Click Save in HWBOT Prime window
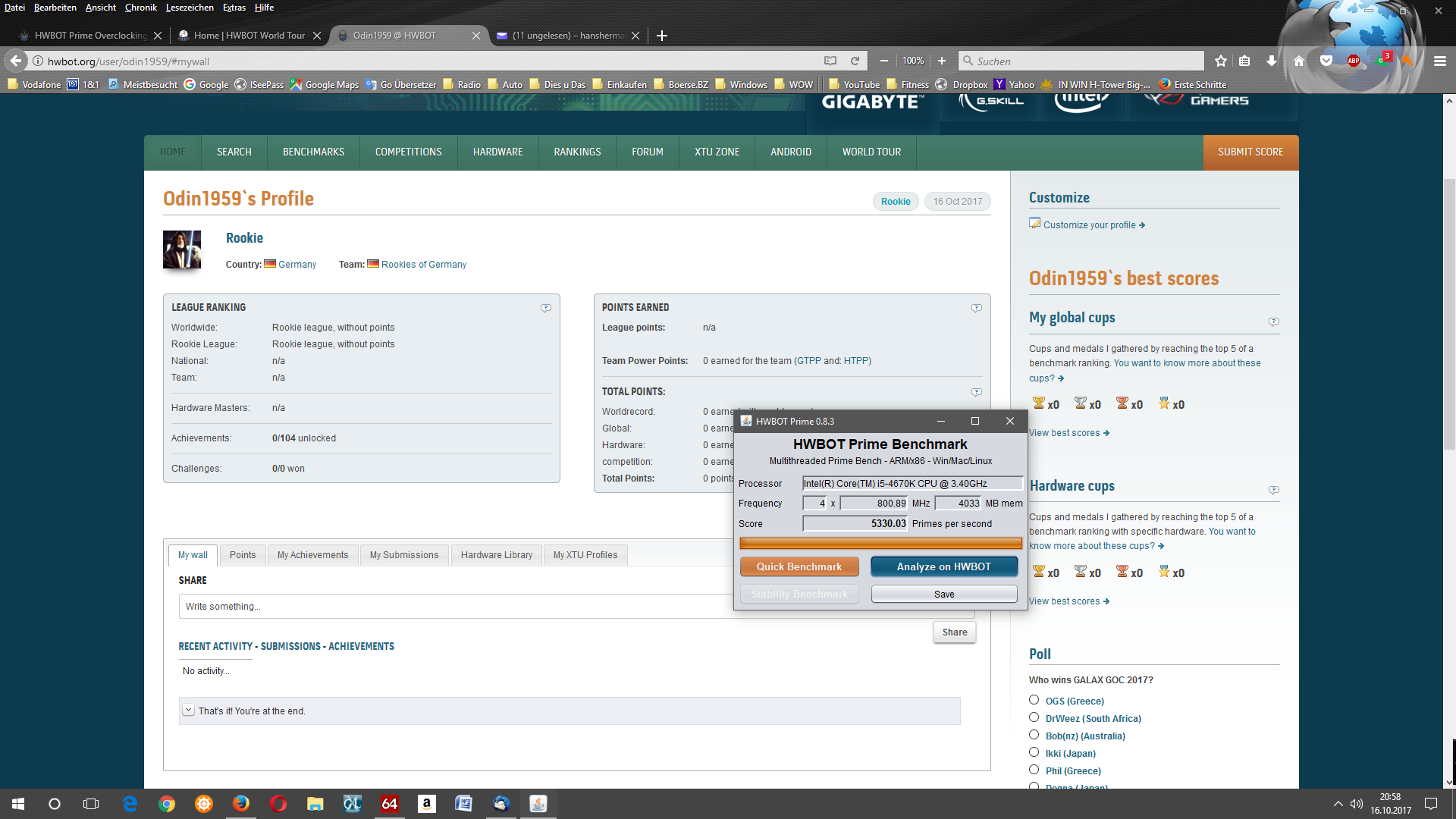The height and width of the screenshot is (819, 1456). tap(944, 594)
